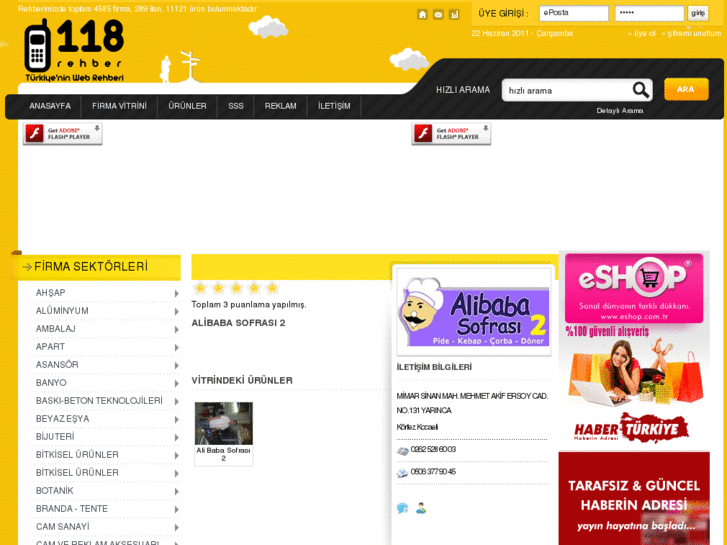This screenshot has height=545, width=727.
Task: Expand the BOTANİK sector arrow
Action: coord(177,492)
